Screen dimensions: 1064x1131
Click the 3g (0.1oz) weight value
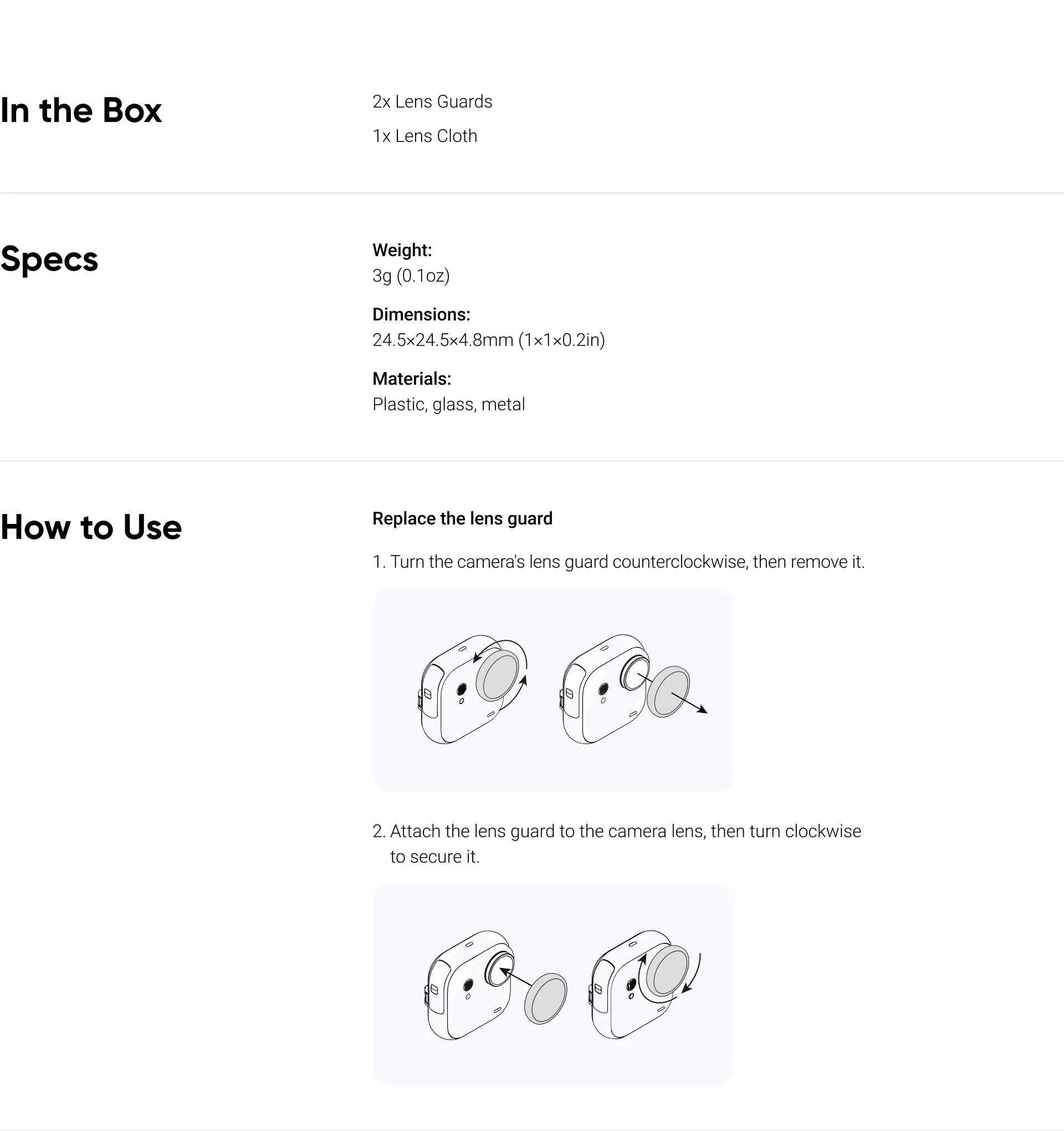click(x=411, y=276)
